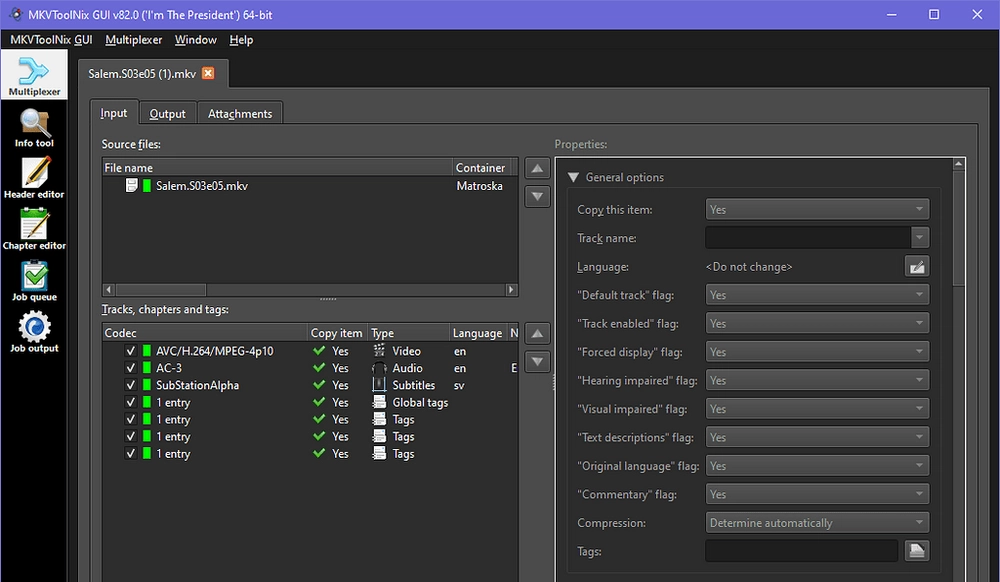Click the Copy item column header
Screen dimensions: 1000x582
(x=337, y=333)
